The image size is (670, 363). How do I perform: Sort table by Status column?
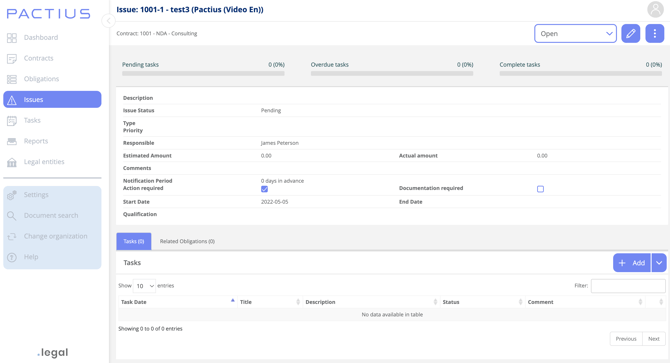click(x=482, y=302)
